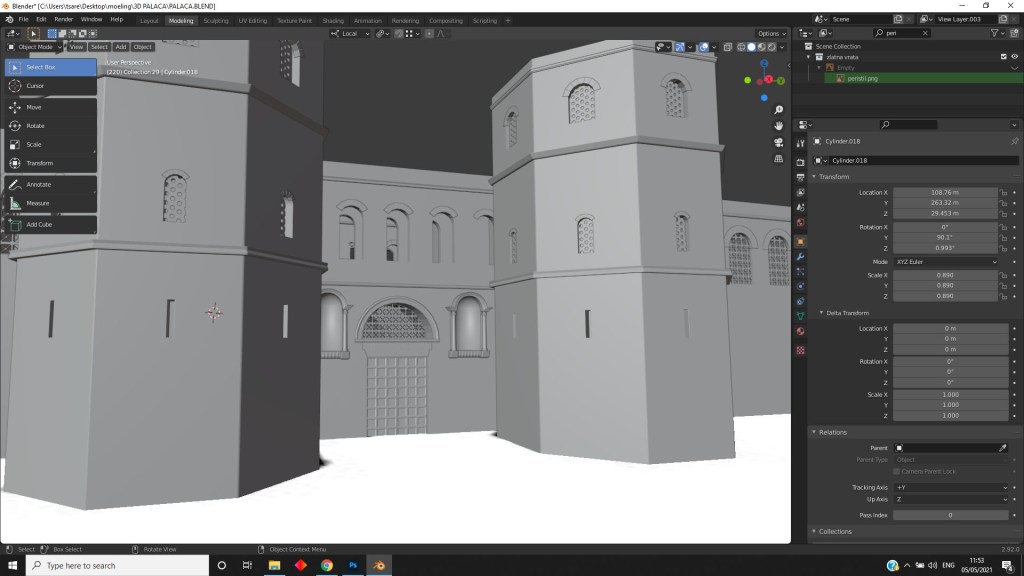The image size is (1024, 576).
Task: Open the Object Mode dropdown
Action: (36, 47)
